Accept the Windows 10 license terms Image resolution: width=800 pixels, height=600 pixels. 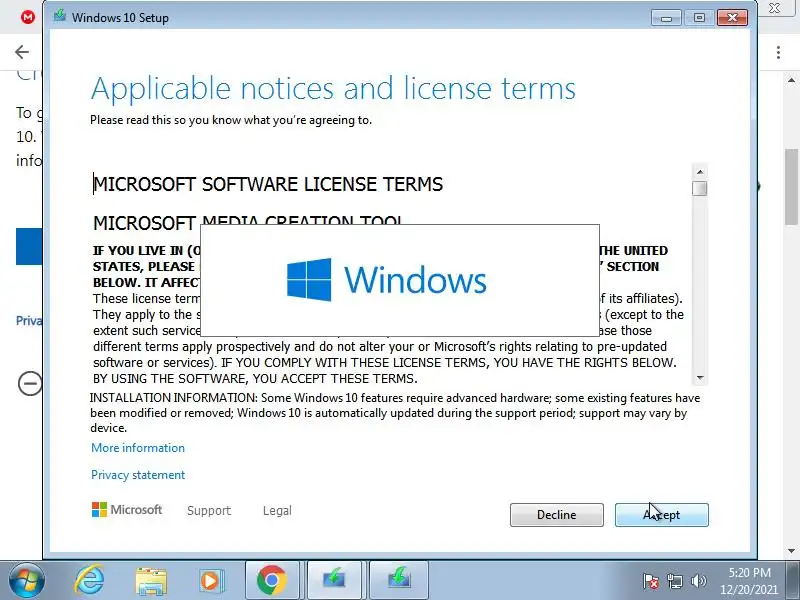pos(661,515)
